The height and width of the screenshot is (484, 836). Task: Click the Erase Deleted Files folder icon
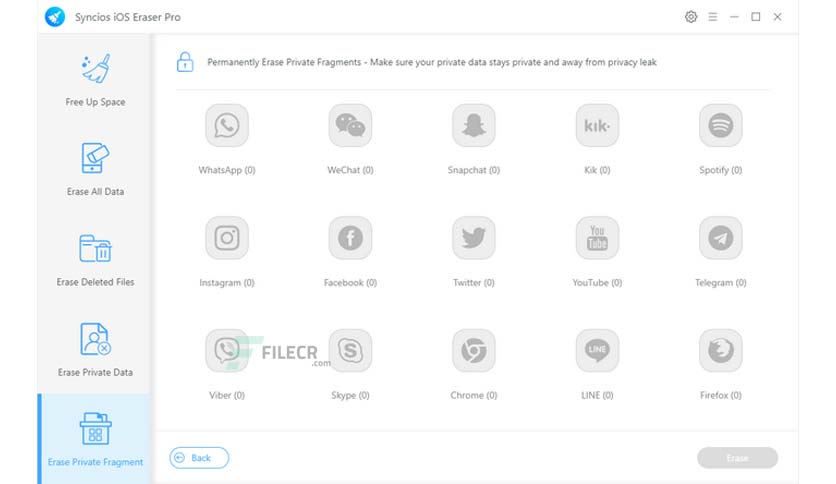pyautogui.click(x=95, y=248)
